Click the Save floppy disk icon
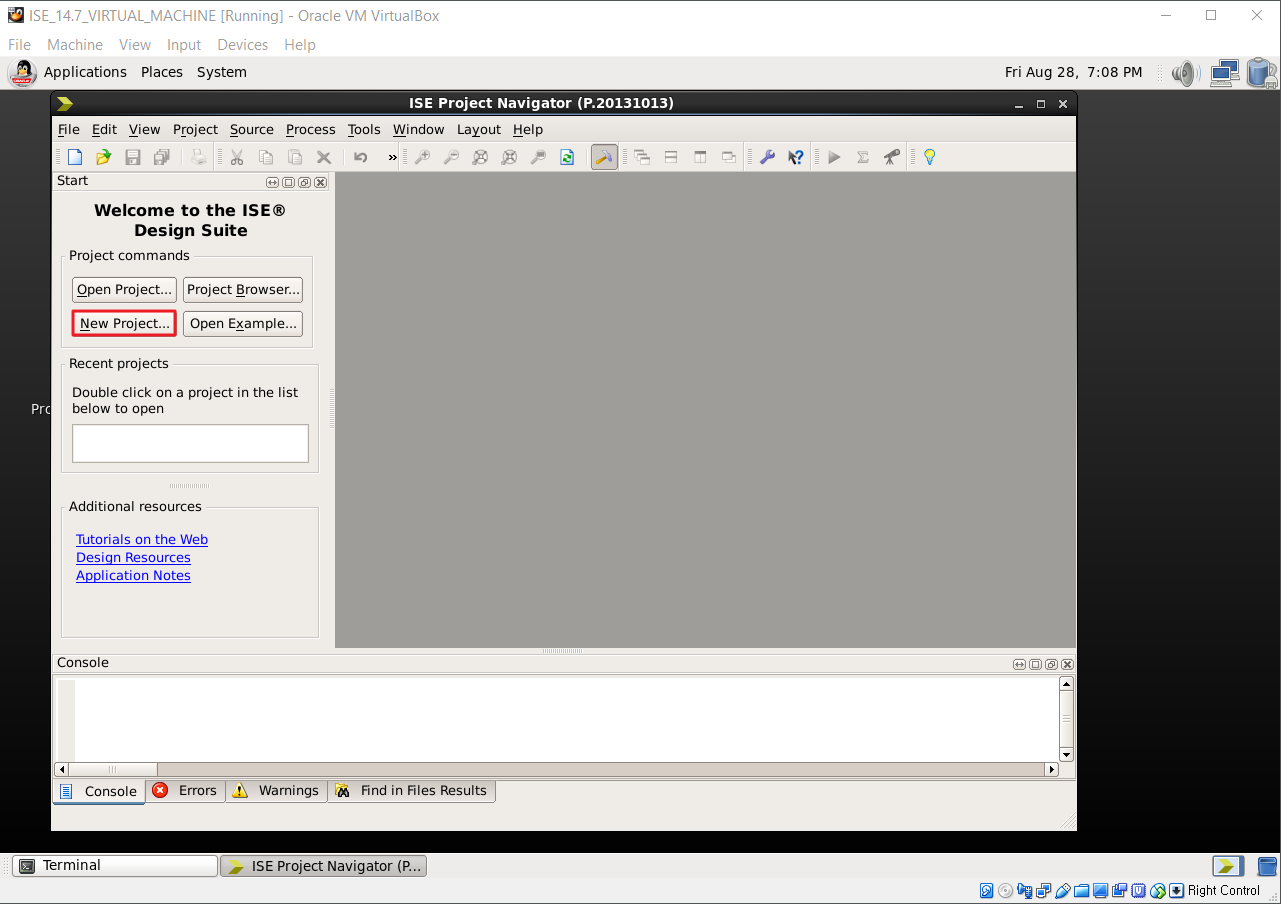 (132, 157)
